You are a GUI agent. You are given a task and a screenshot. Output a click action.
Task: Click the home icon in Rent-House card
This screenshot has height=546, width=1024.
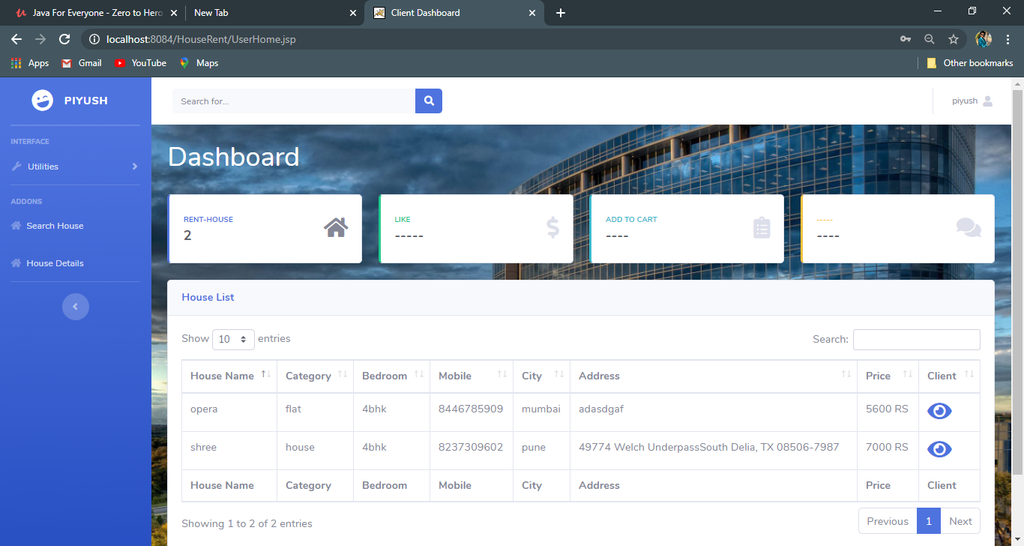(336, 228)
